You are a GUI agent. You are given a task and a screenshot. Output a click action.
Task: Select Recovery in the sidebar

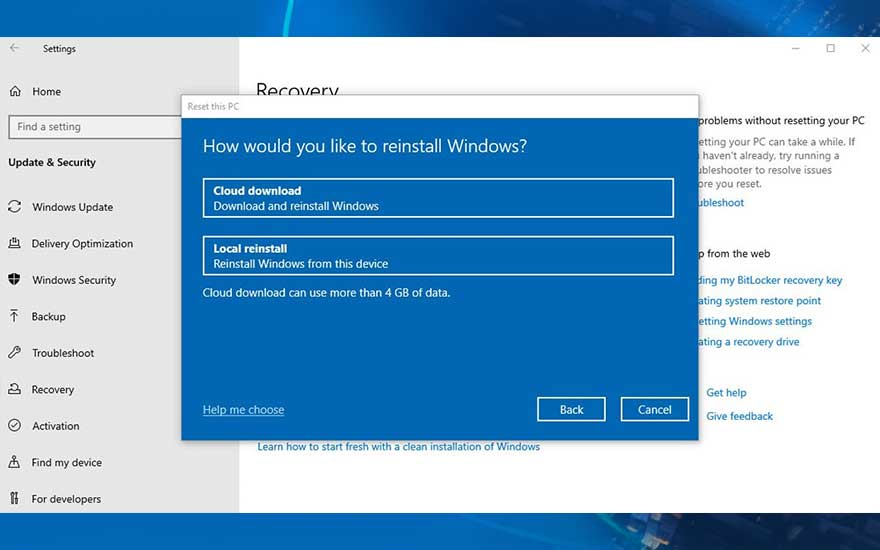52,389
